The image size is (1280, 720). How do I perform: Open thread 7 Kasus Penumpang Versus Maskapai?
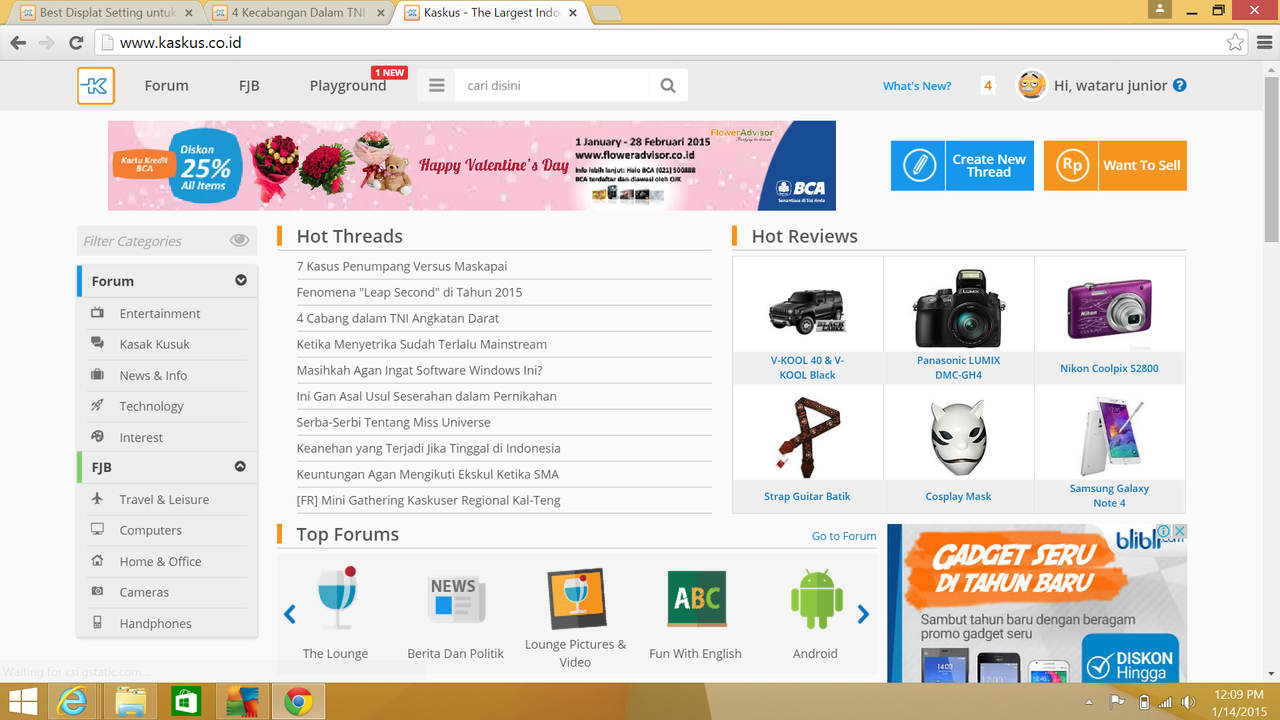coord(402,266)
